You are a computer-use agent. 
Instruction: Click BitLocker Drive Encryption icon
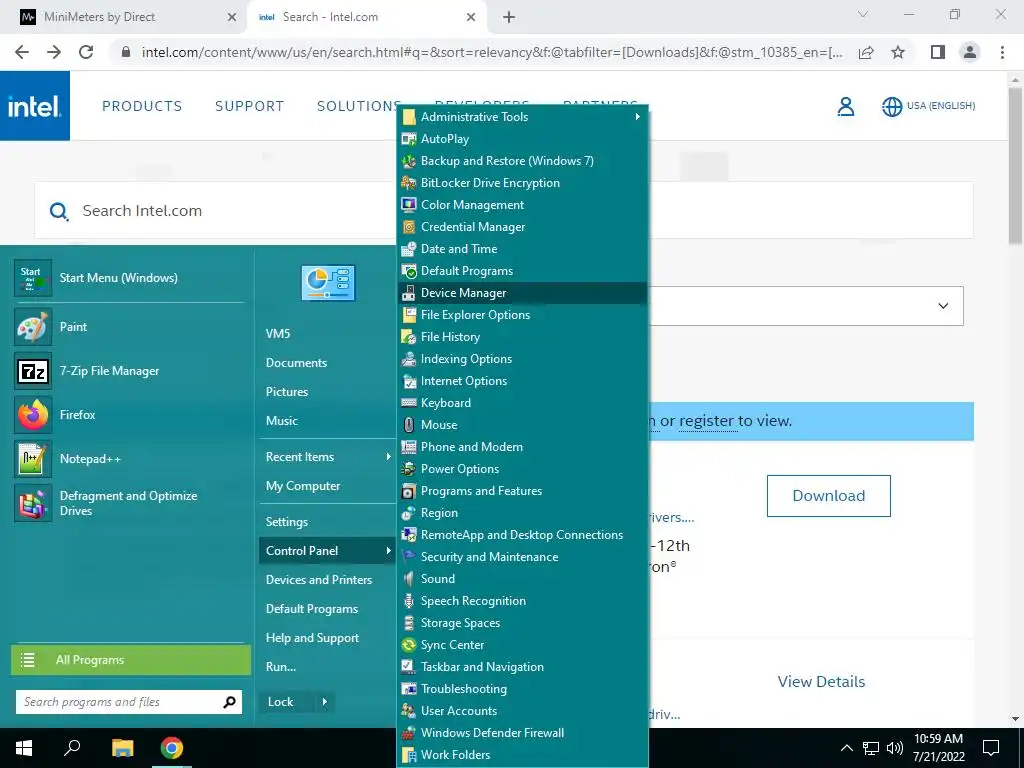(409, 183)
